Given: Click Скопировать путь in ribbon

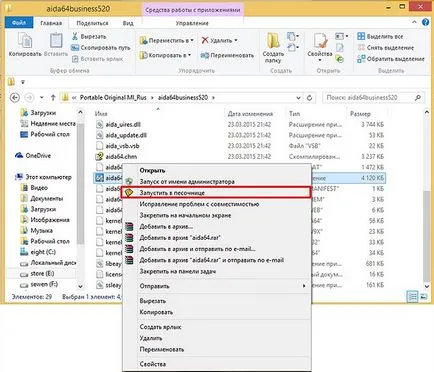Looking at the screenshot, I should click(x=101, y=48).
